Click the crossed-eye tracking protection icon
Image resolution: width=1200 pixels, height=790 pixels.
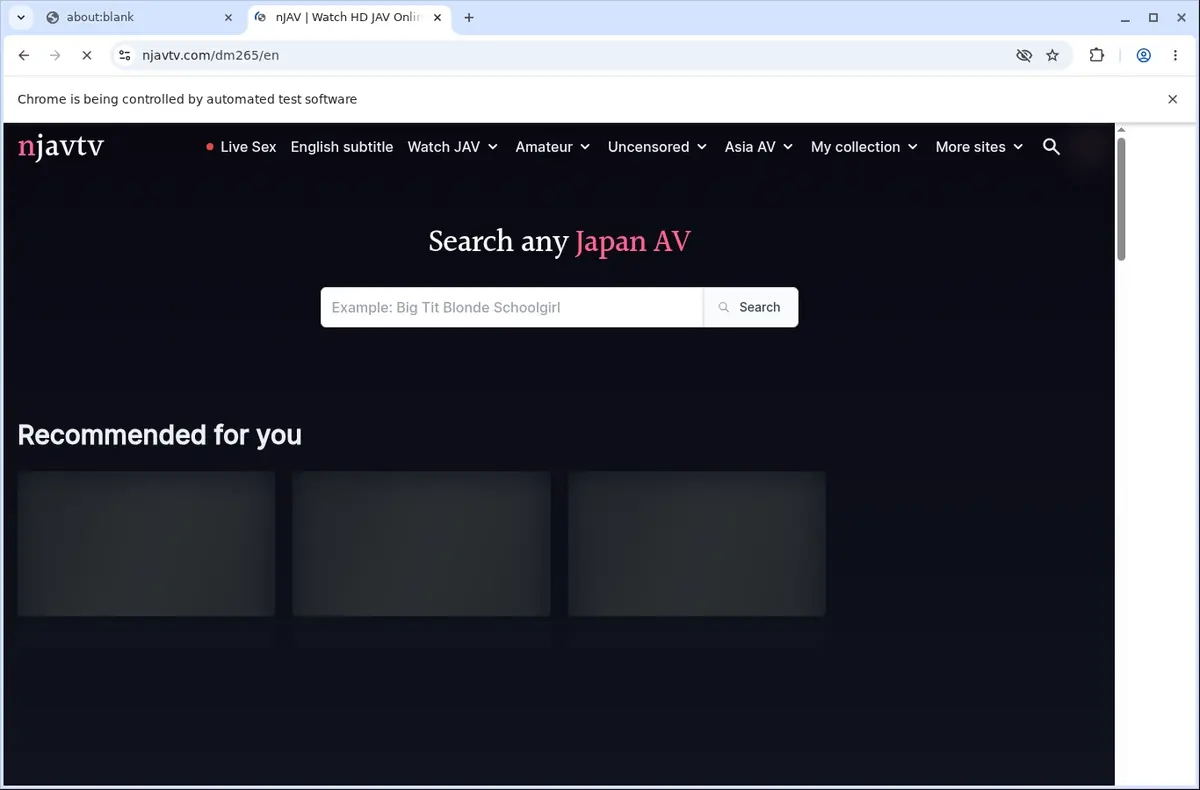tap(1024, 56)
